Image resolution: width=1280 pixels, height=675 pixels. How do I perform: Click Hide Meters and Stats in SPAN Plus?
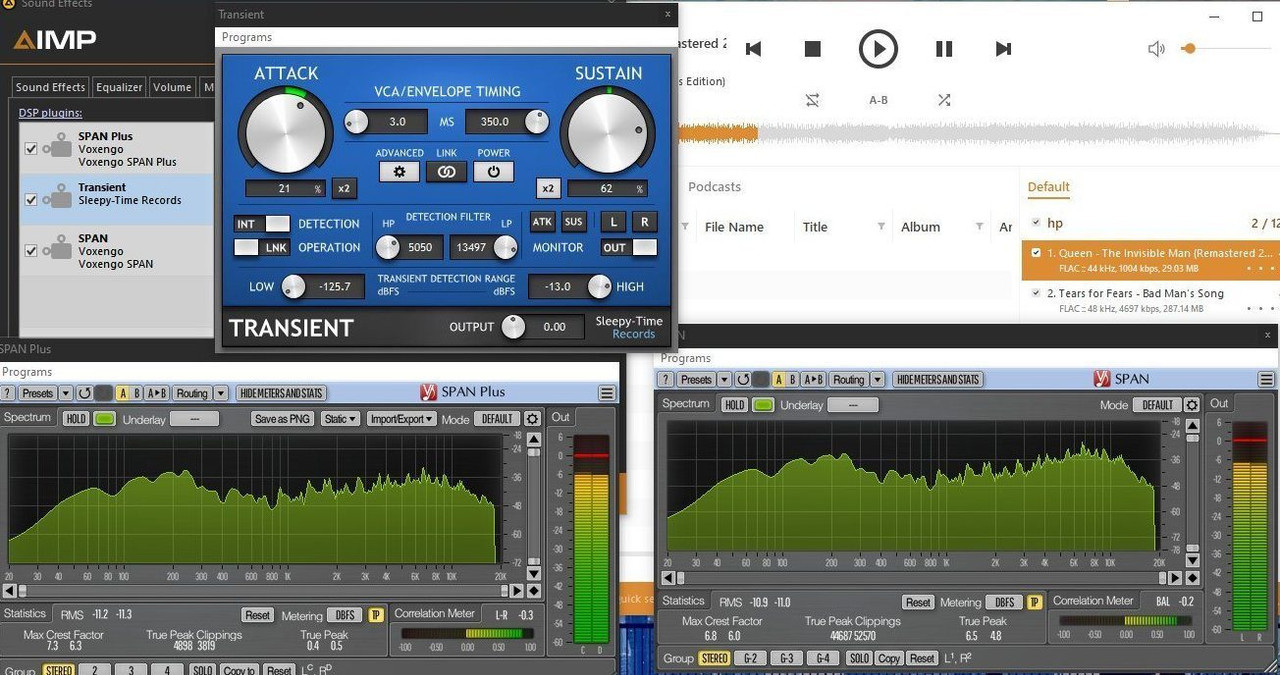[x=282, y=393]
